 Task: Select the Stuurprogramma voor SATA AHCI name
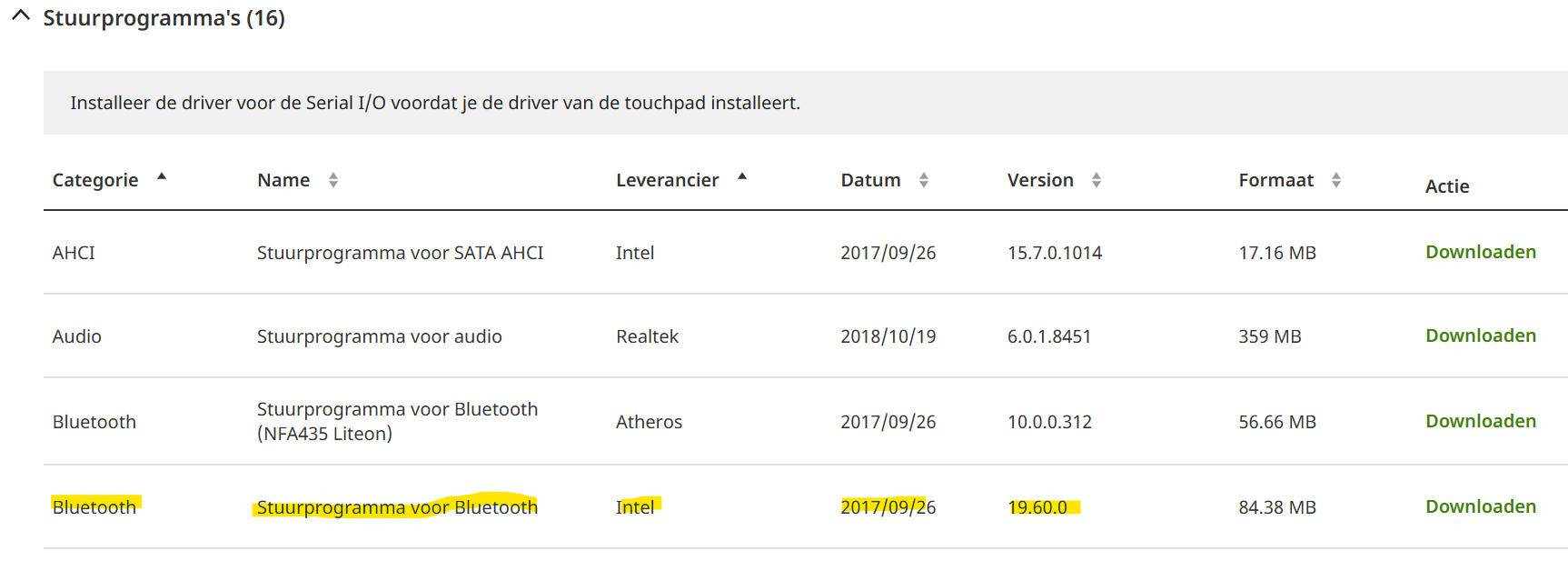400,253
